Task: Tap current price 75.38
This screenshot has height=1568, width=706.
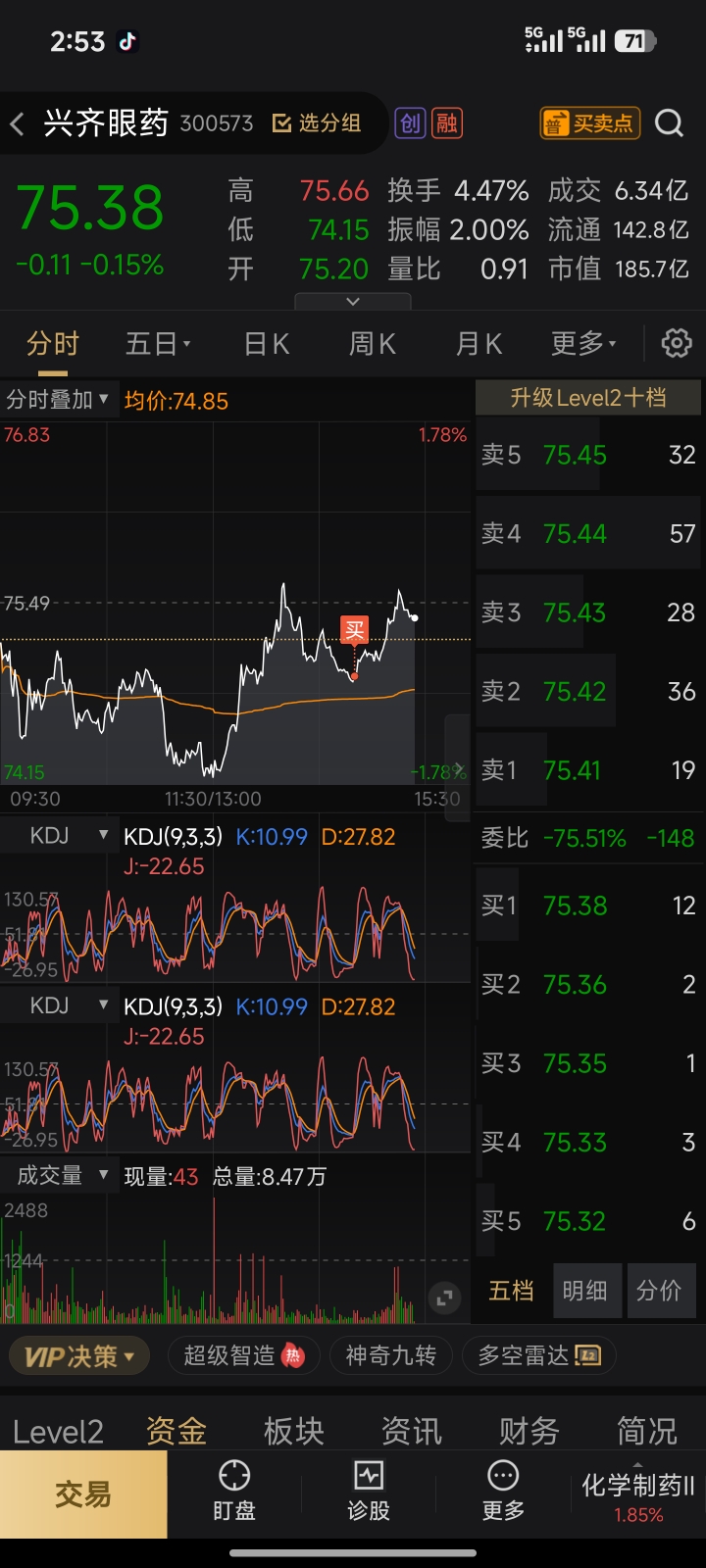Action: 90,208
